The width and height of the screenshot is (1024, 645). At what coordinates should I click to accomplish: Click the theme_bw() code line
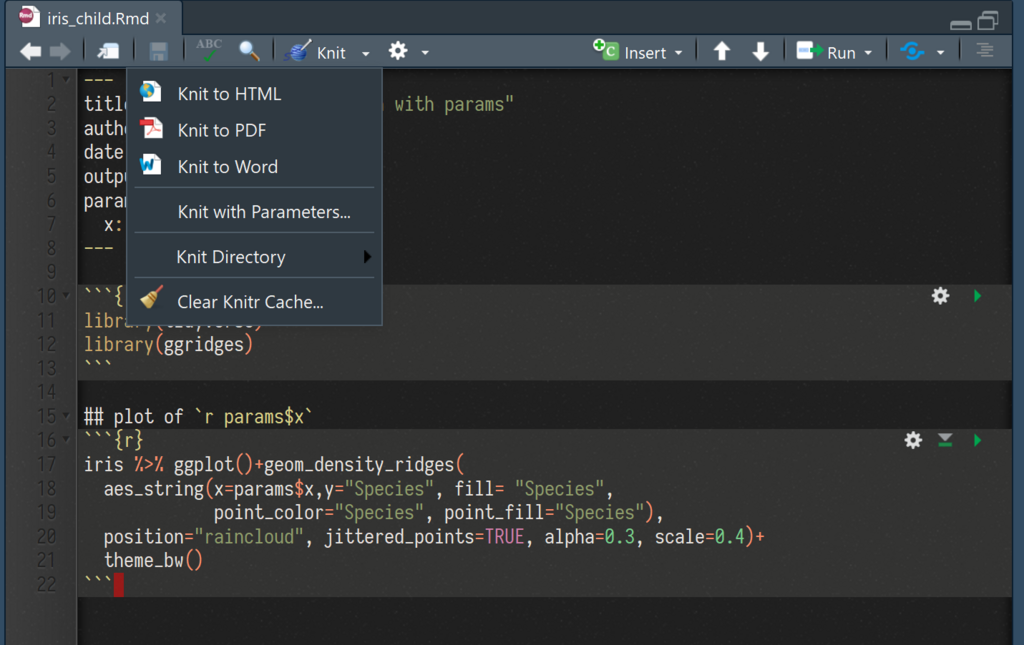[x=153, y=560]
